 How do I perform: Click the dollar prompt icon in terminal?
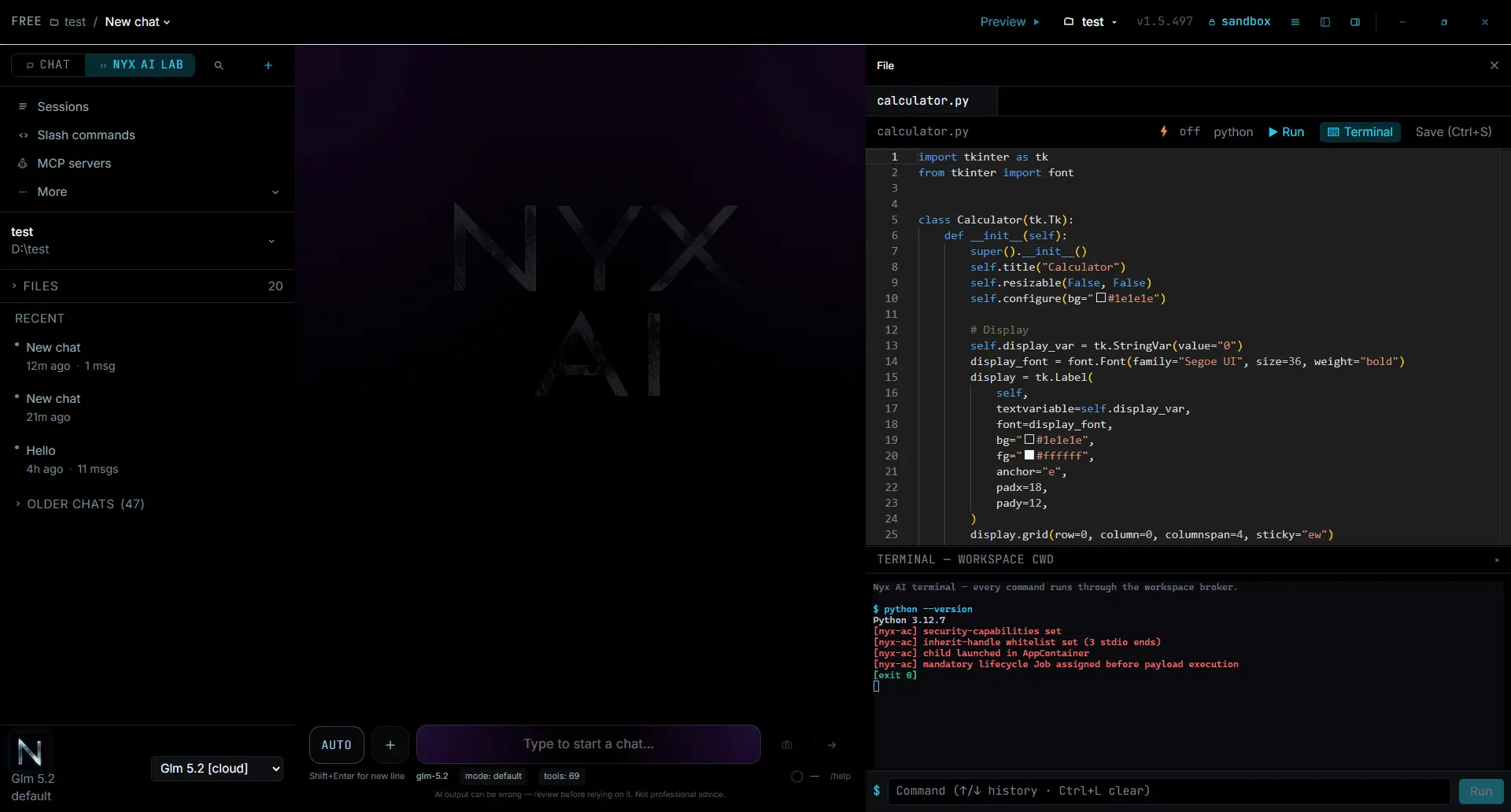coord(877,791)
